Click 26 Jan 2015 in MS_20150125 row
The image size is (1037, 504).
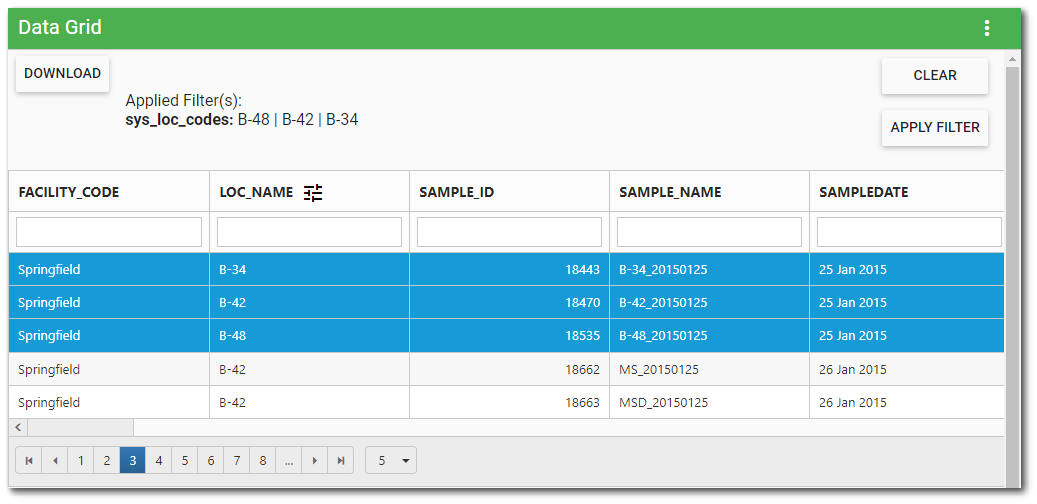pos(853,369)
